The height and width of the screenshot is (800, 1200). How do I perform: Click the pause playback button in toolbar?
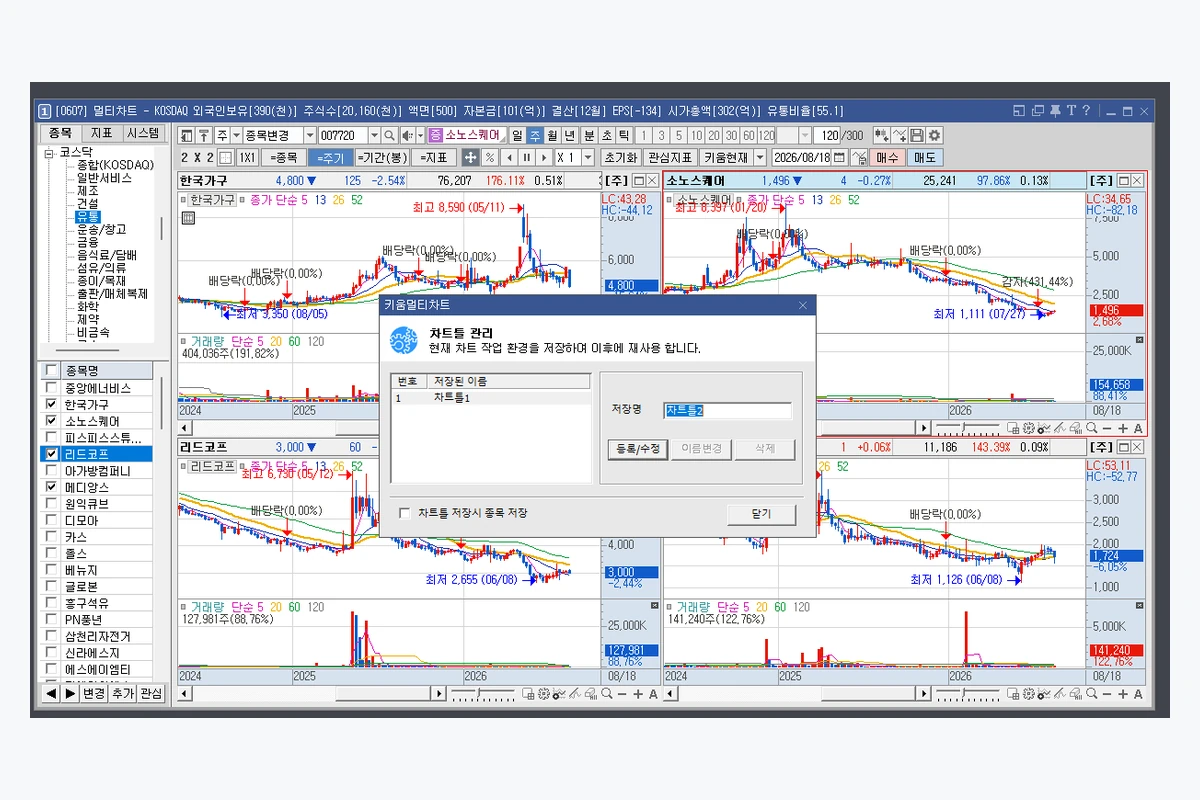[x=527, y=157]
